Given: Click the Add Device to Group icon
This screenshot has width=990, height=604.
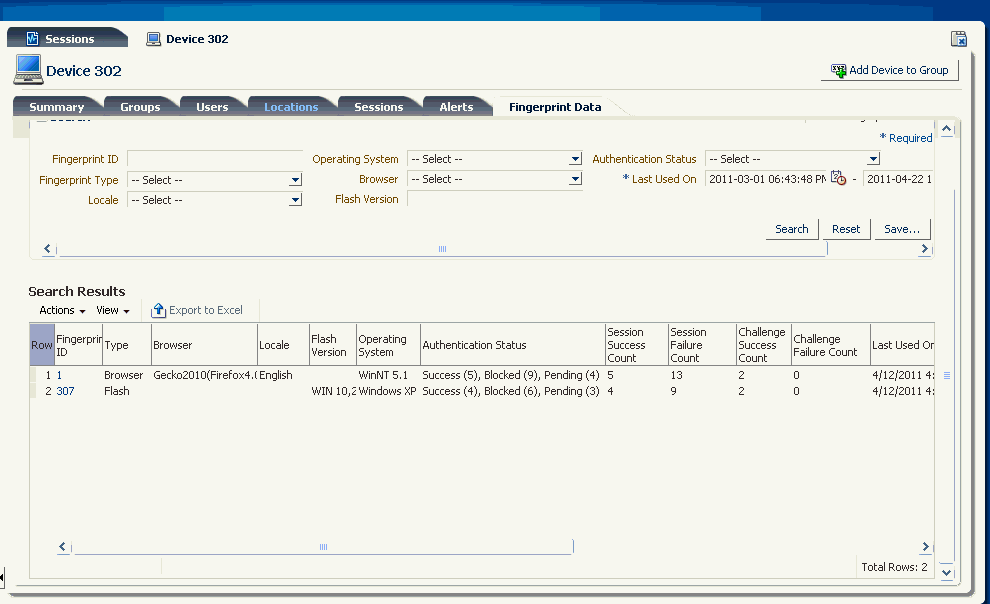Looking at the screenshot, I should [838, 71].
